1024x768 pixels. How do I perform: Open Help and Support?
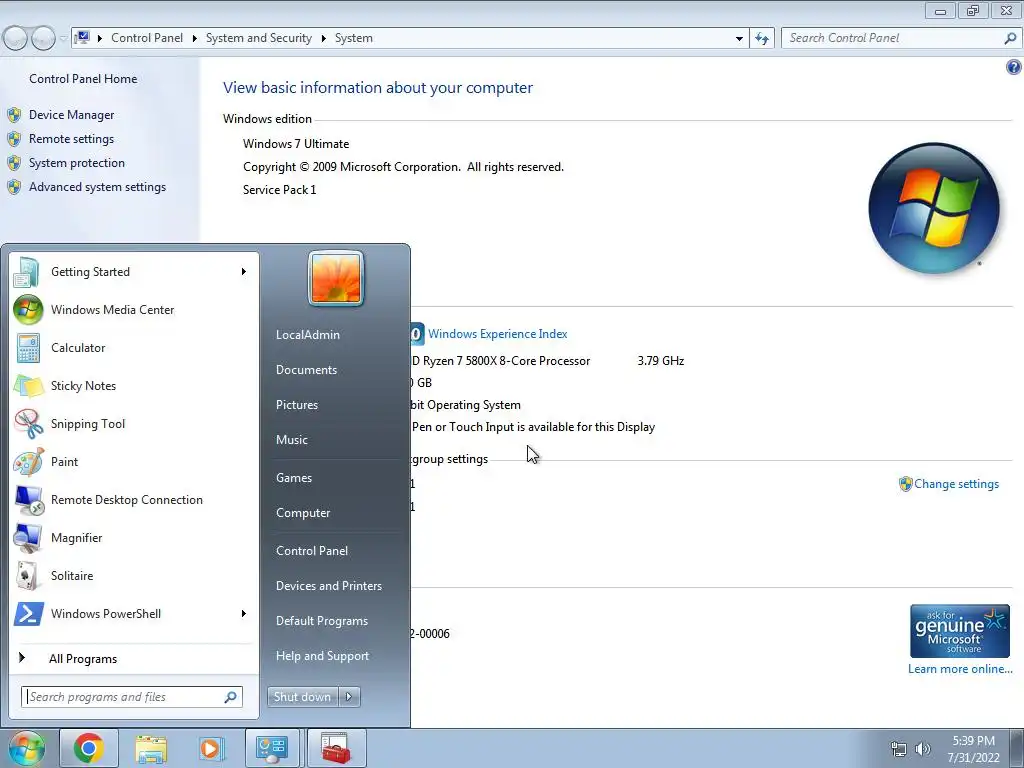(x=322, y=656)
